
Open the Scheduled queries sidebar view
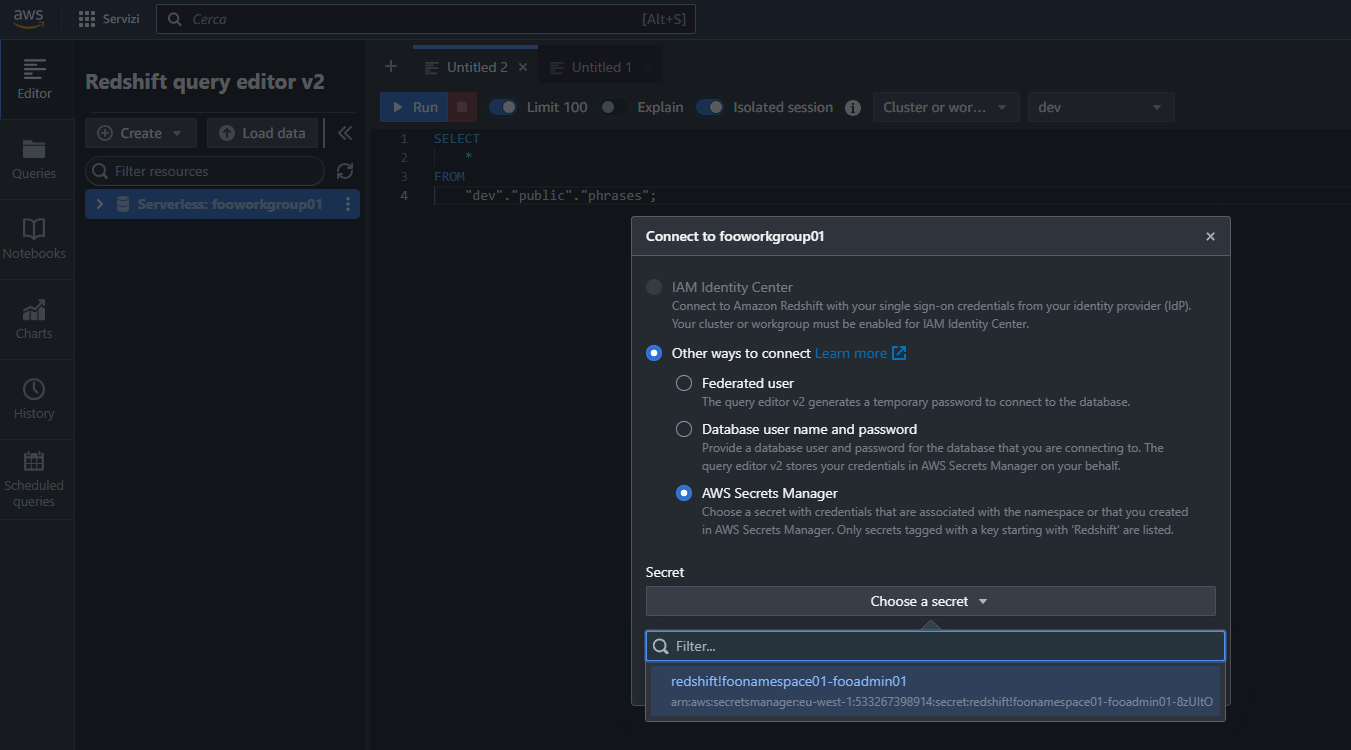(35, 480)
